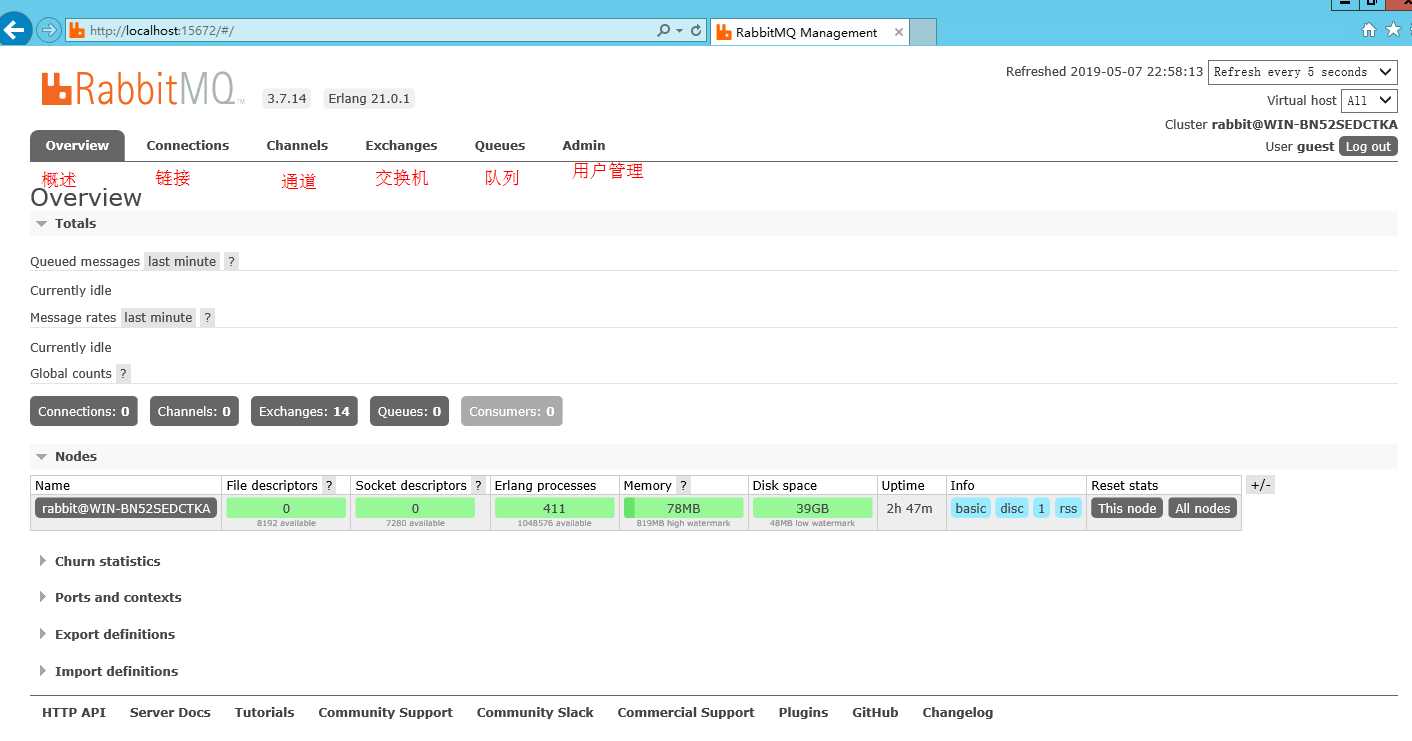1412x741 pixels.
Task: Click the Channels: 0 count button
Action: click(x=194, y=411)
